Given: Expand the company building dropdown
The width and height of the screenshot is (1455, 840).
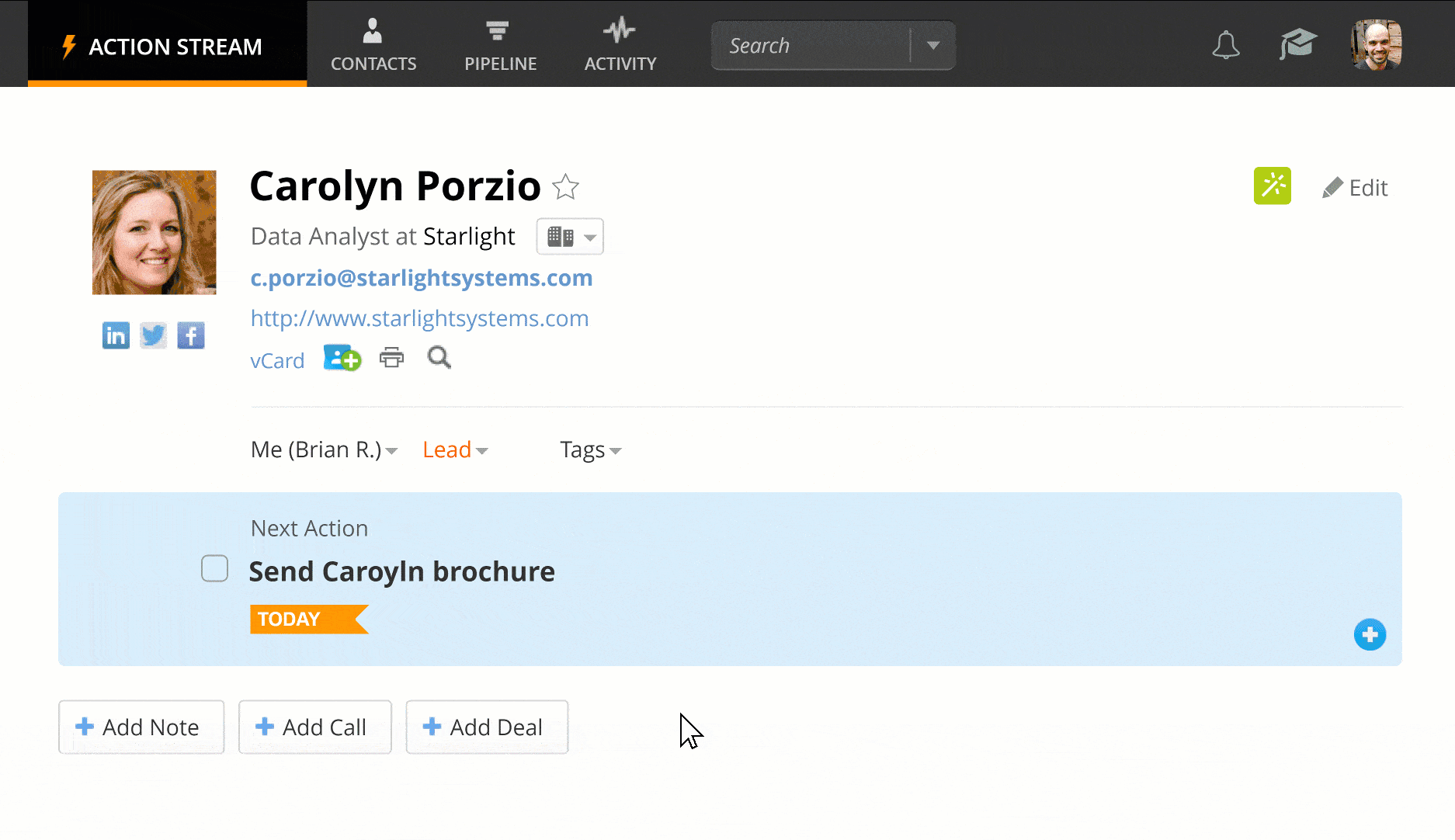Looking at the screenshot, I should [x=570, y=236].
